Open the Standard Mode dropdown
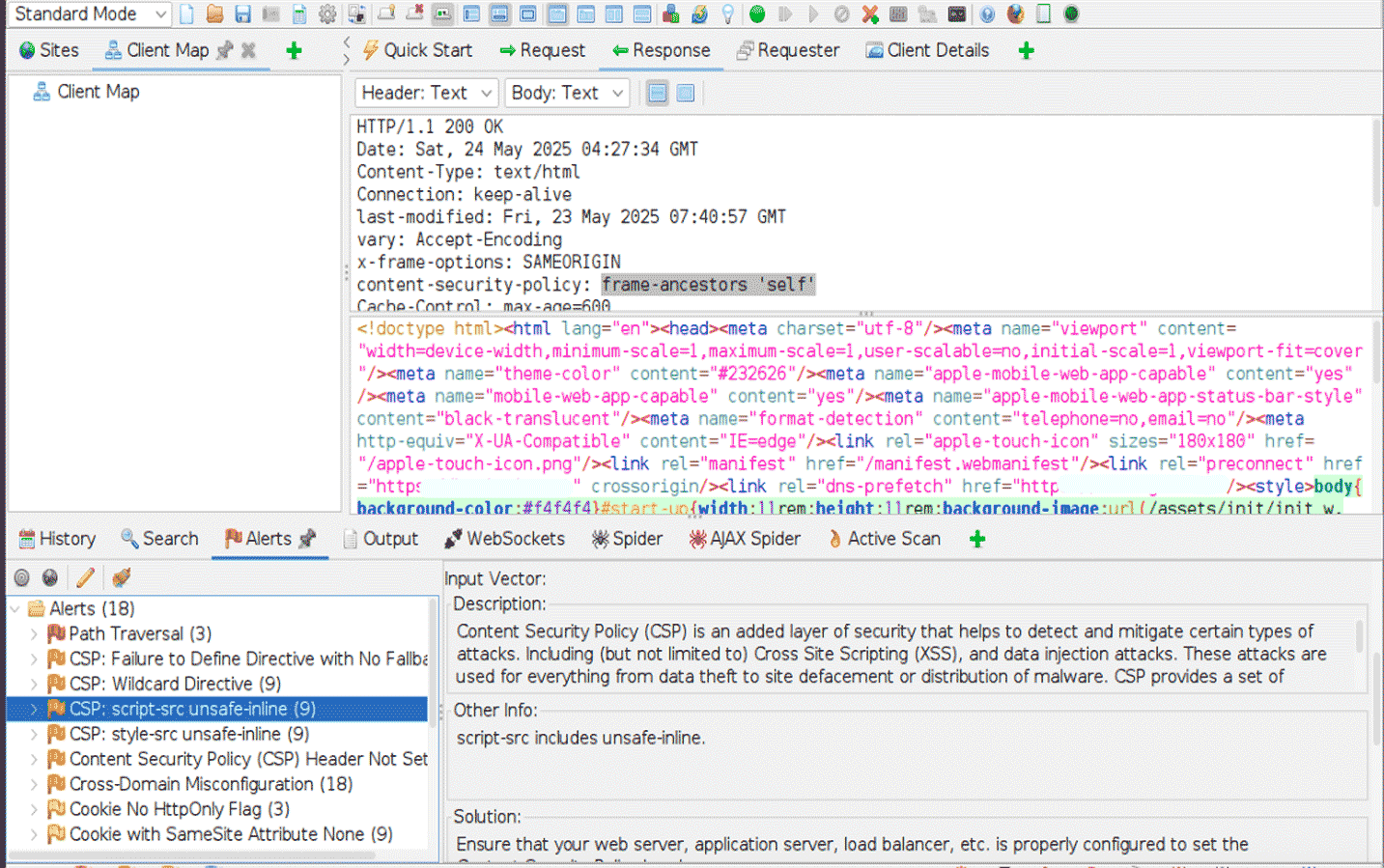 [x=90, y=14]
